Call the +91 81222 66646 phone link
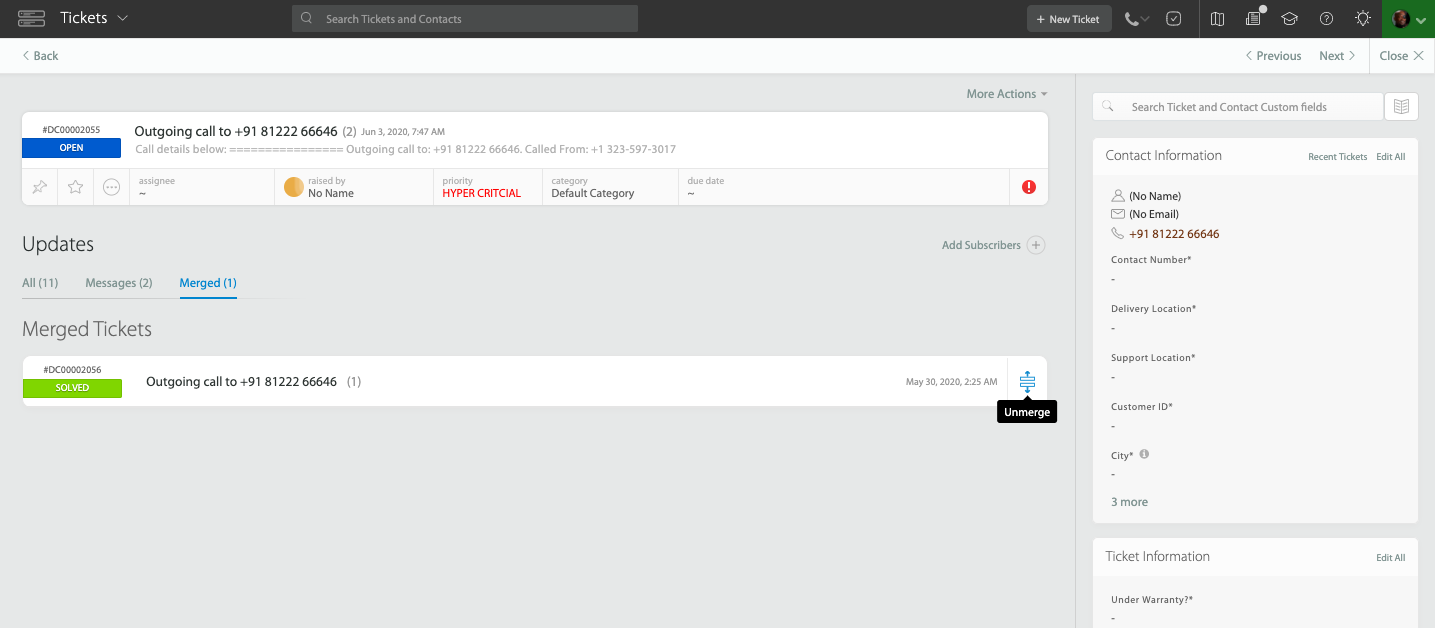This screenshot has height=628, width=1435. pyautogui.click(x=1174, y=234)
